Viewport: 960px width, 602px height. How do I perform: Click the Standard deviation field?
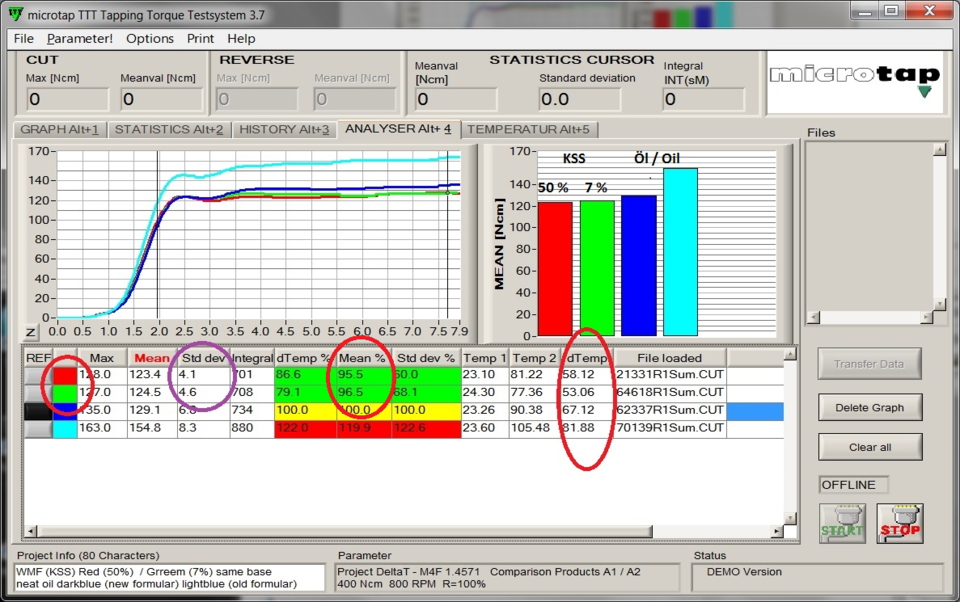pos(579,99)
